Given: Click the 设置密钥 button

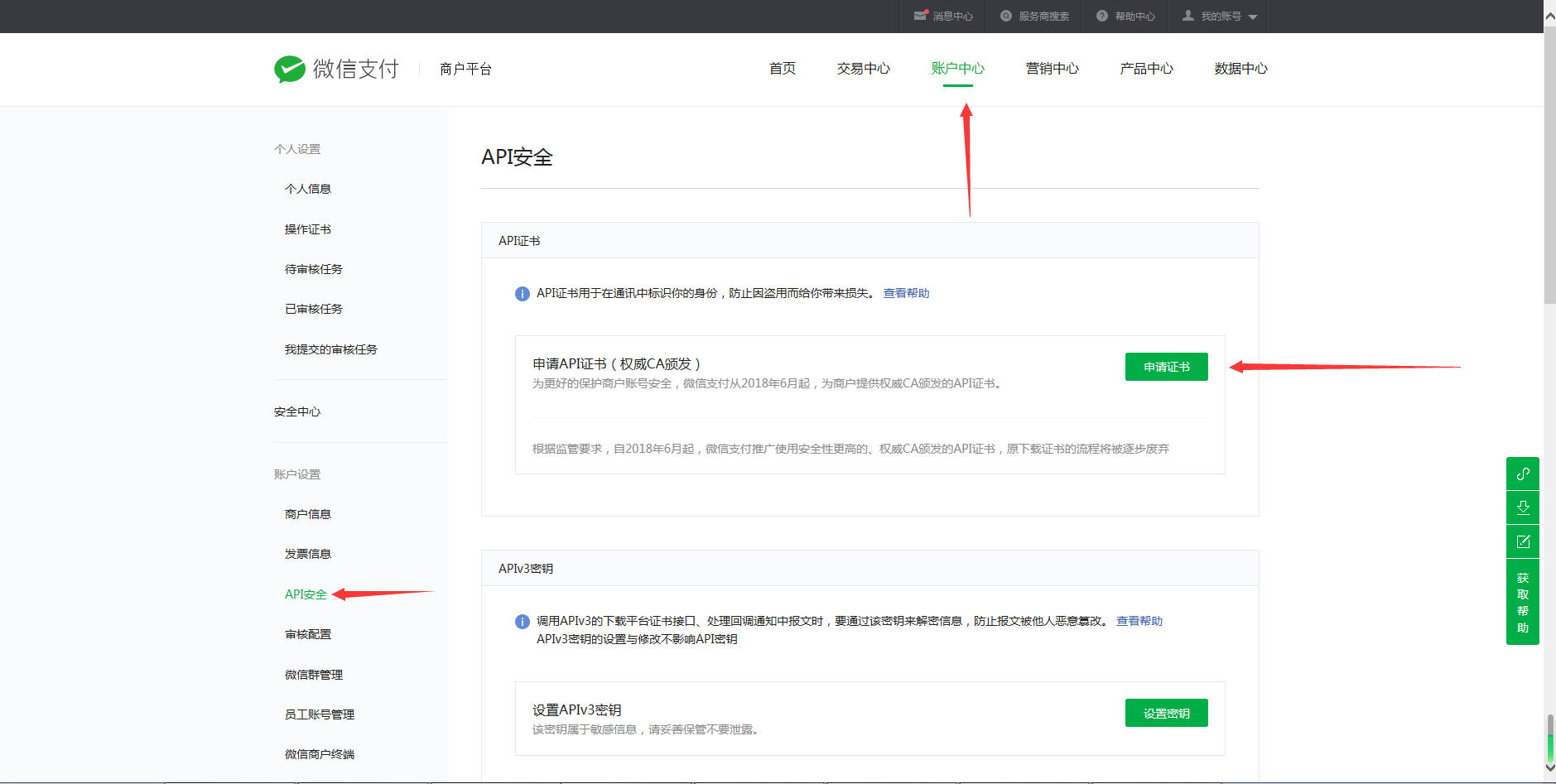Looking at the screenshot, I should point(1167,713).
